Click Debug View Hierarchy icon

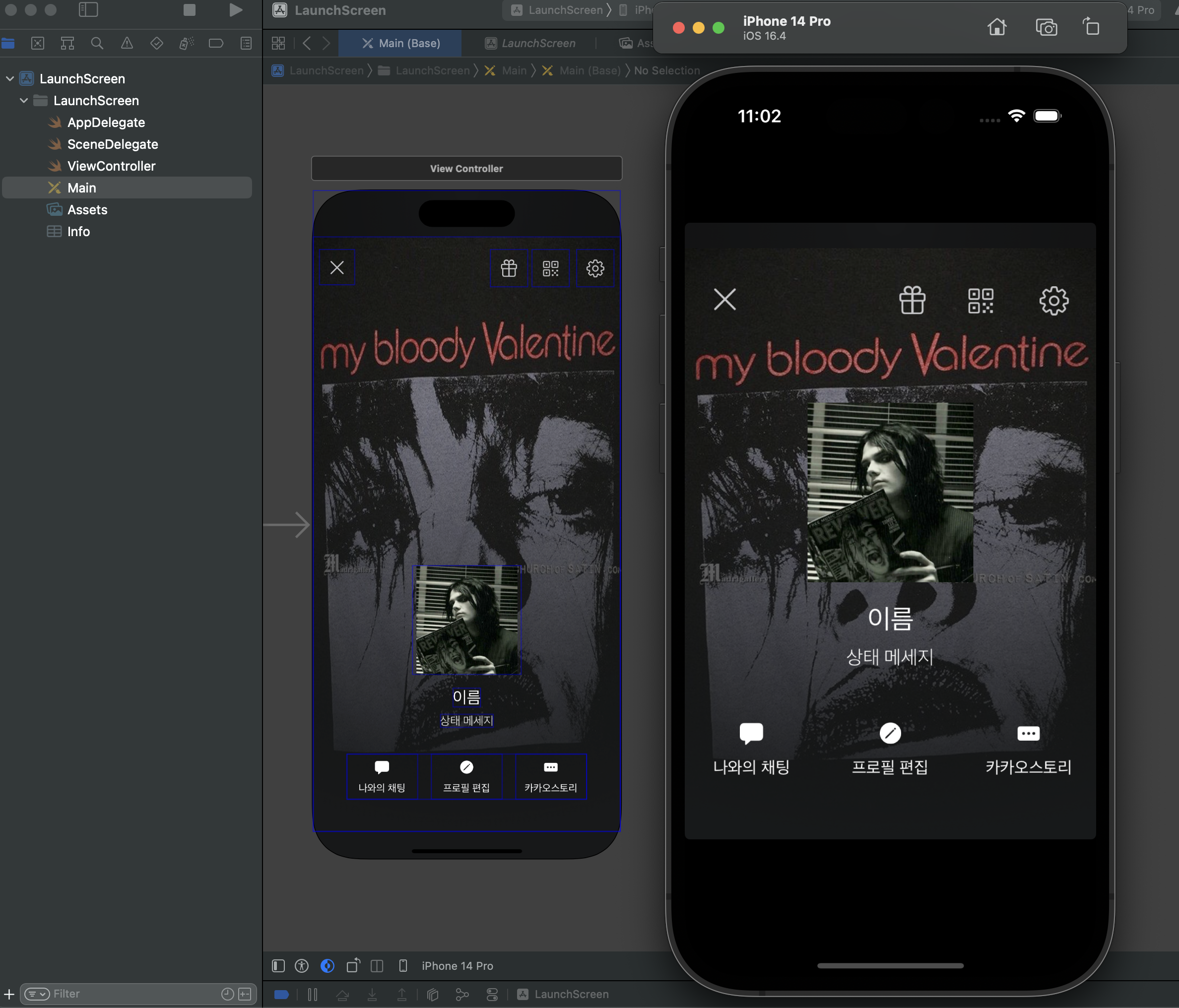pos(433,994)
